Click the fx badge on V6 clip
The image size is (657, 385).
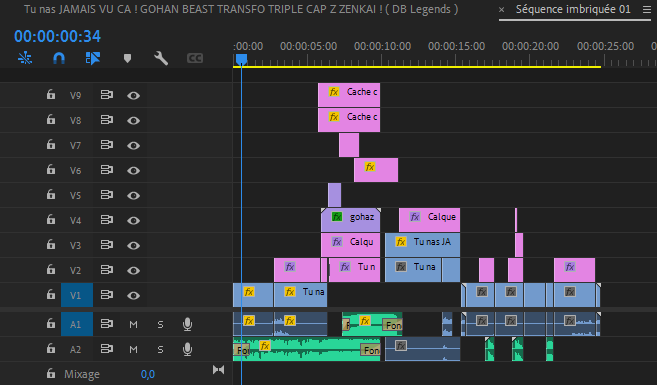(370, 167)
